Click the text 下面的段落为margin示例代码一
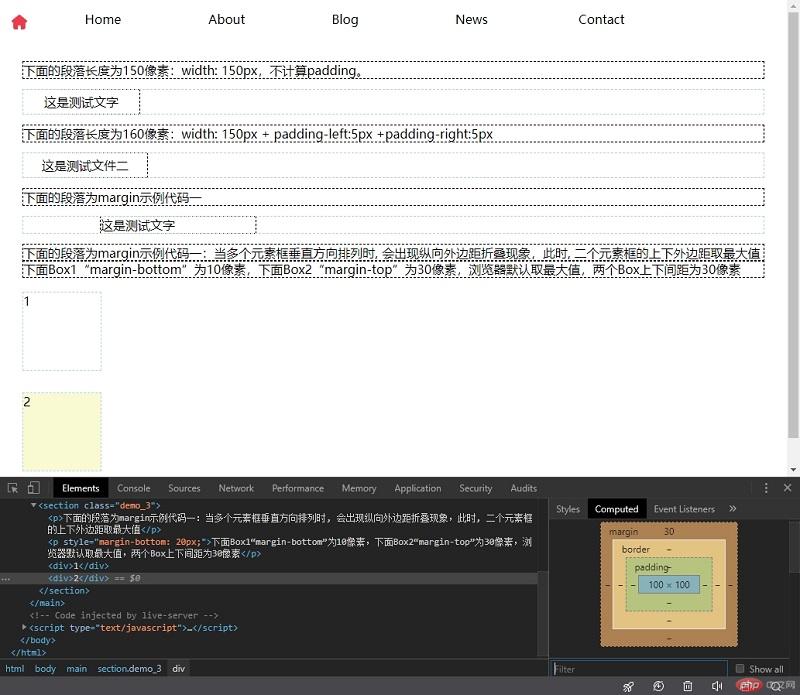The image size is (800, 695). click(113, 197)
